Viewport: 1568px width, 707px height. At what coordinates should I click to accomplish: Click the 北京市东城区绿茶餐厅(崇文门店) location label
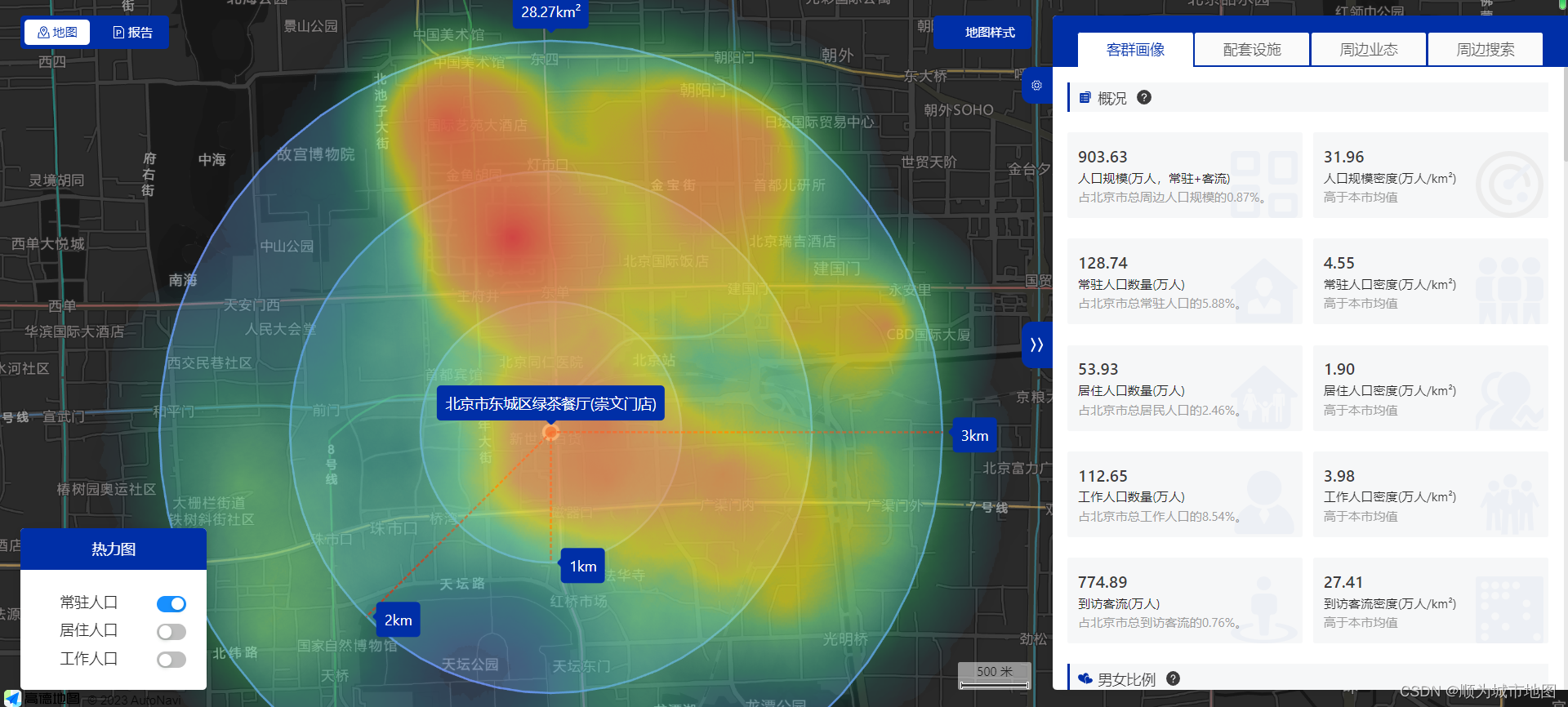[550, 403]
